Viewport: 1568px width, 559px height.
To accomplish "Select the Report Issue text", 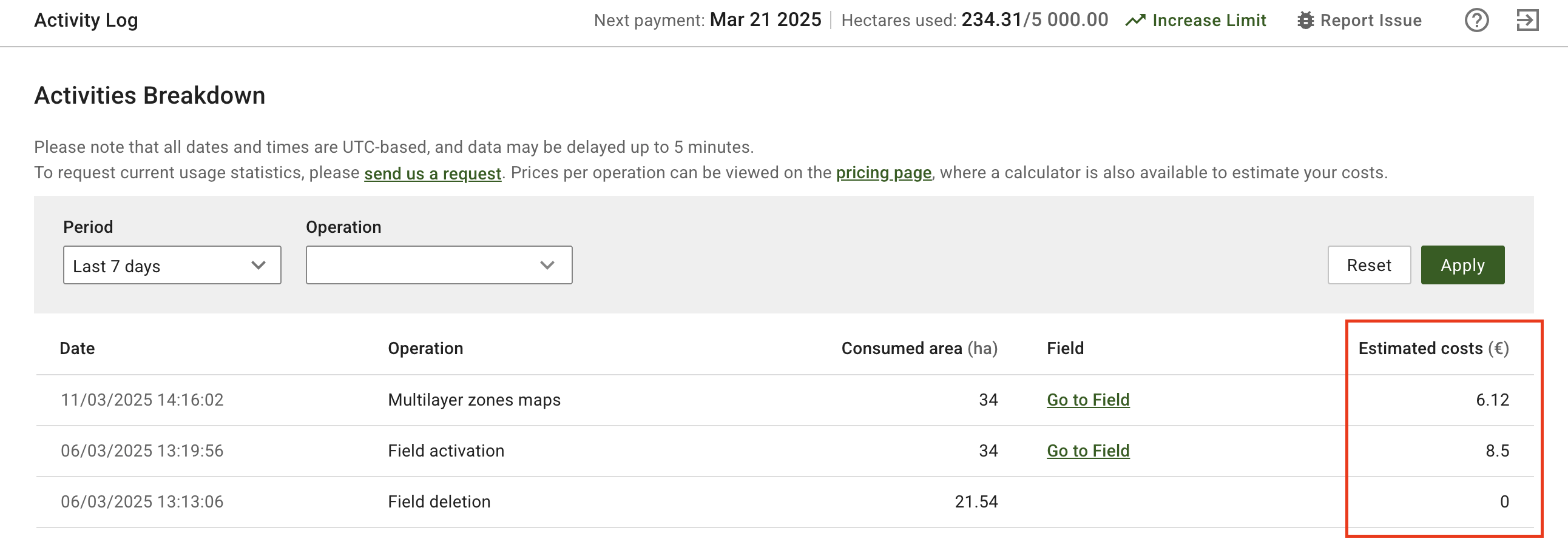I will point(1370,21).
